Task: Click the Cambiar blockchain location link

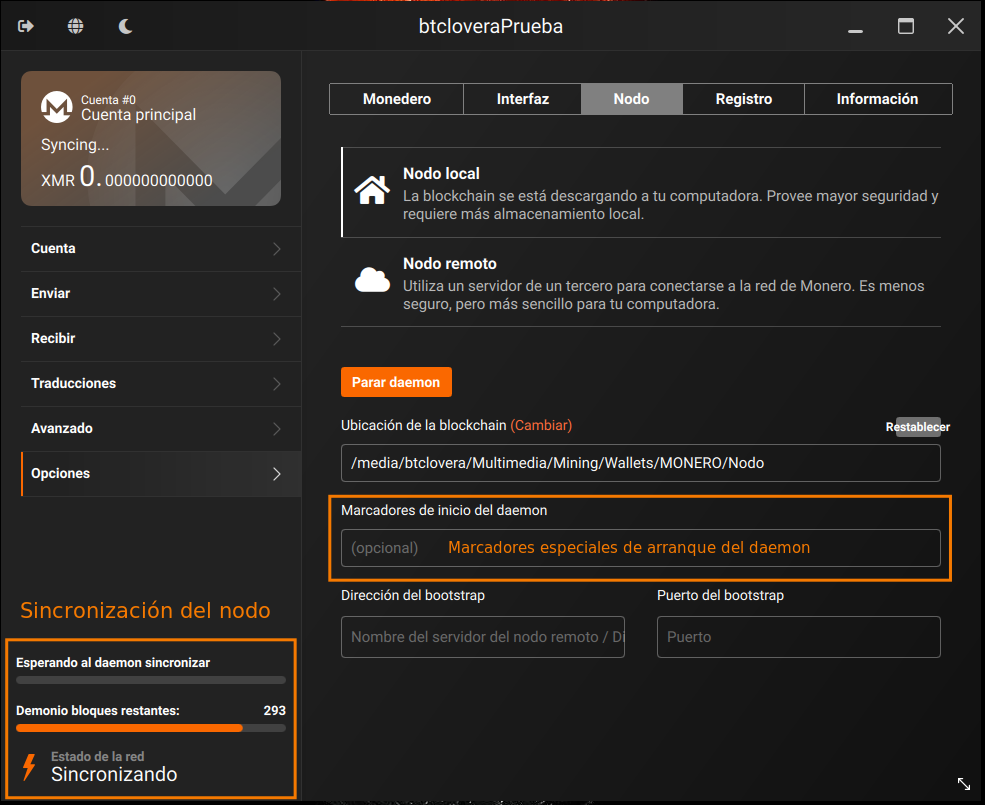Action: click(541, 425)
